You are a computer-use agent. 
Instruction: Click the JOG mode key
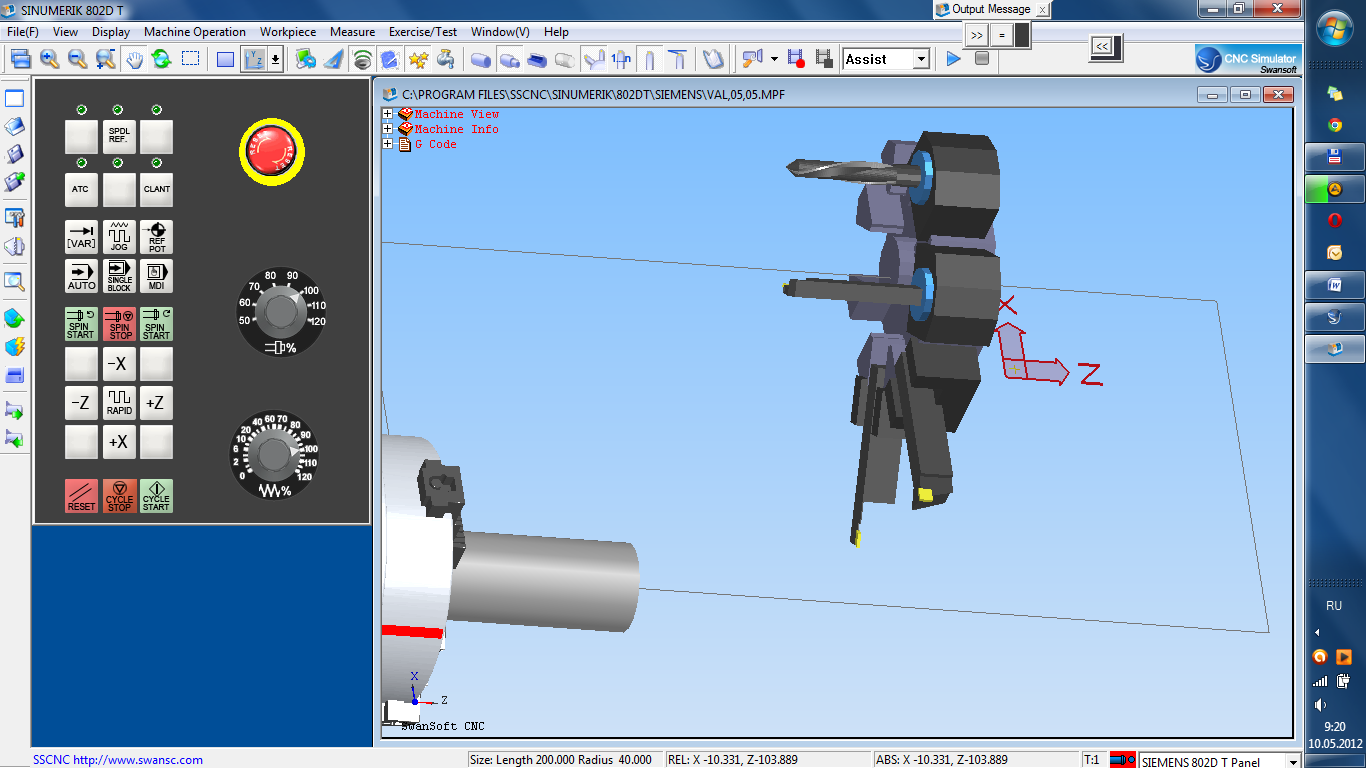(119, 236)
